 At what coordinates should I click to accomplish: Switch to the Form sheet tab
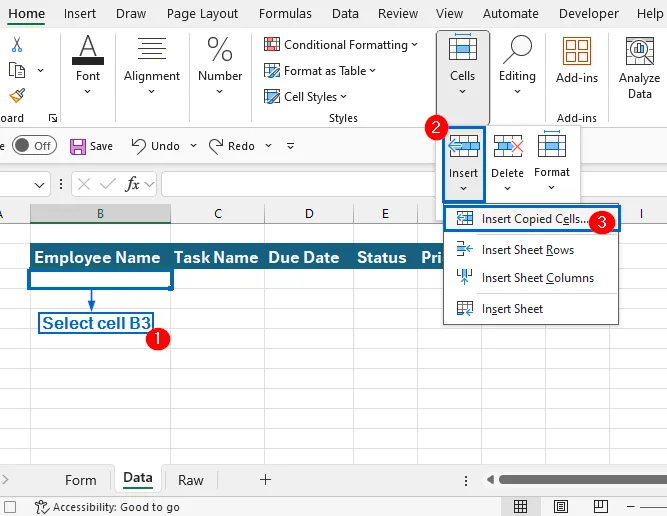[x=80, y=480]
